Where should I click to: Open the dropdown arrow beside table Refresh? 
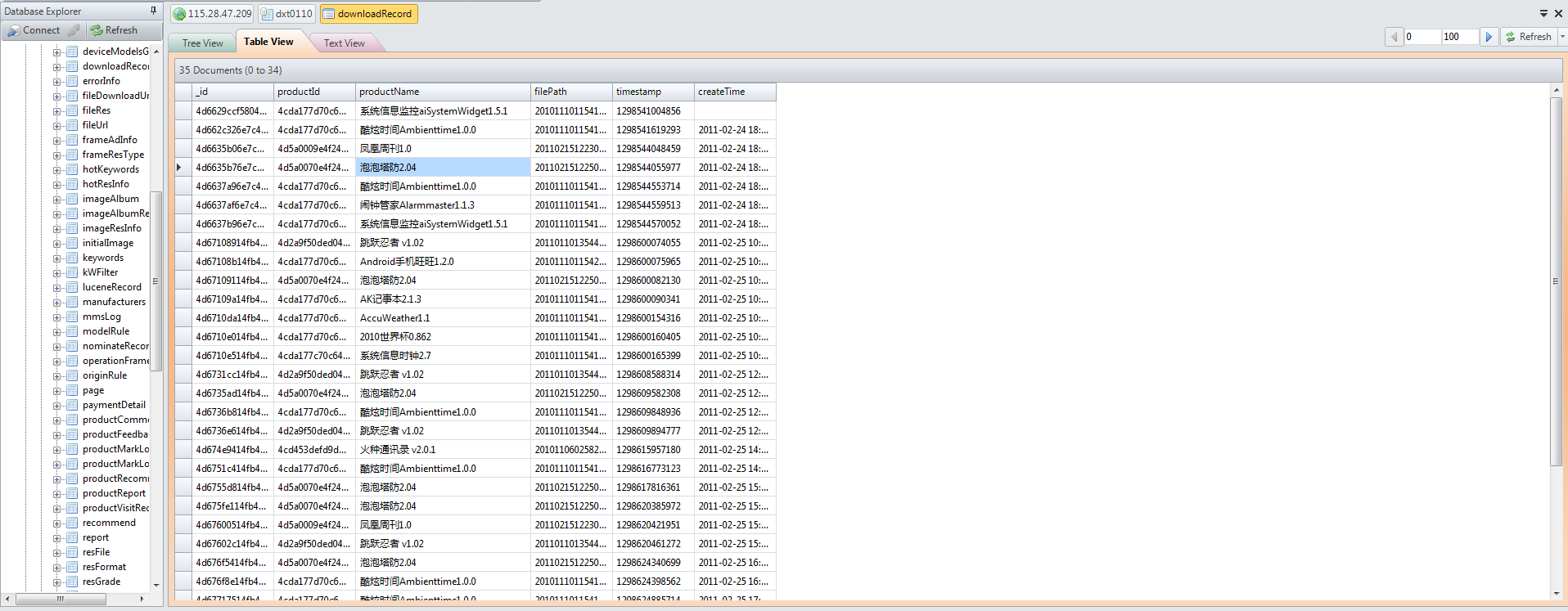(1562, 37)
